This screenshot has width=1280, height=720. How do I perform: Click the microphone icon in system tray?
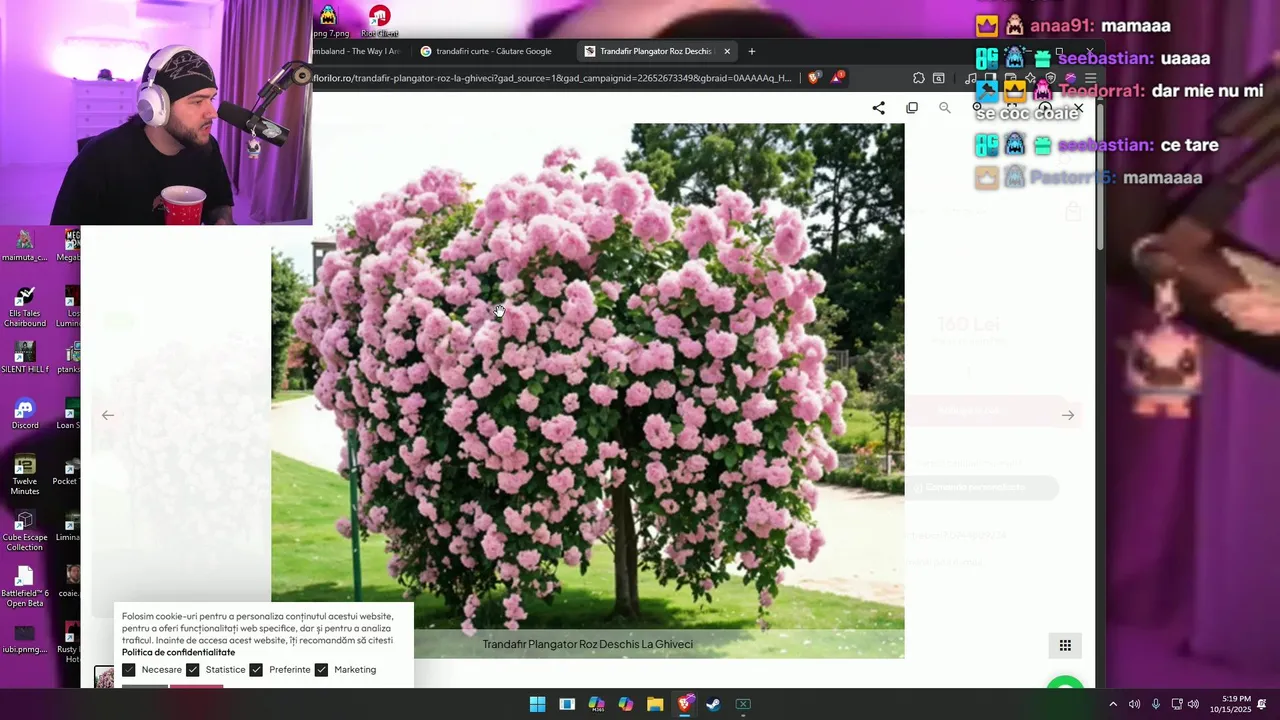pyautogui.click(x=1155, y=704)
